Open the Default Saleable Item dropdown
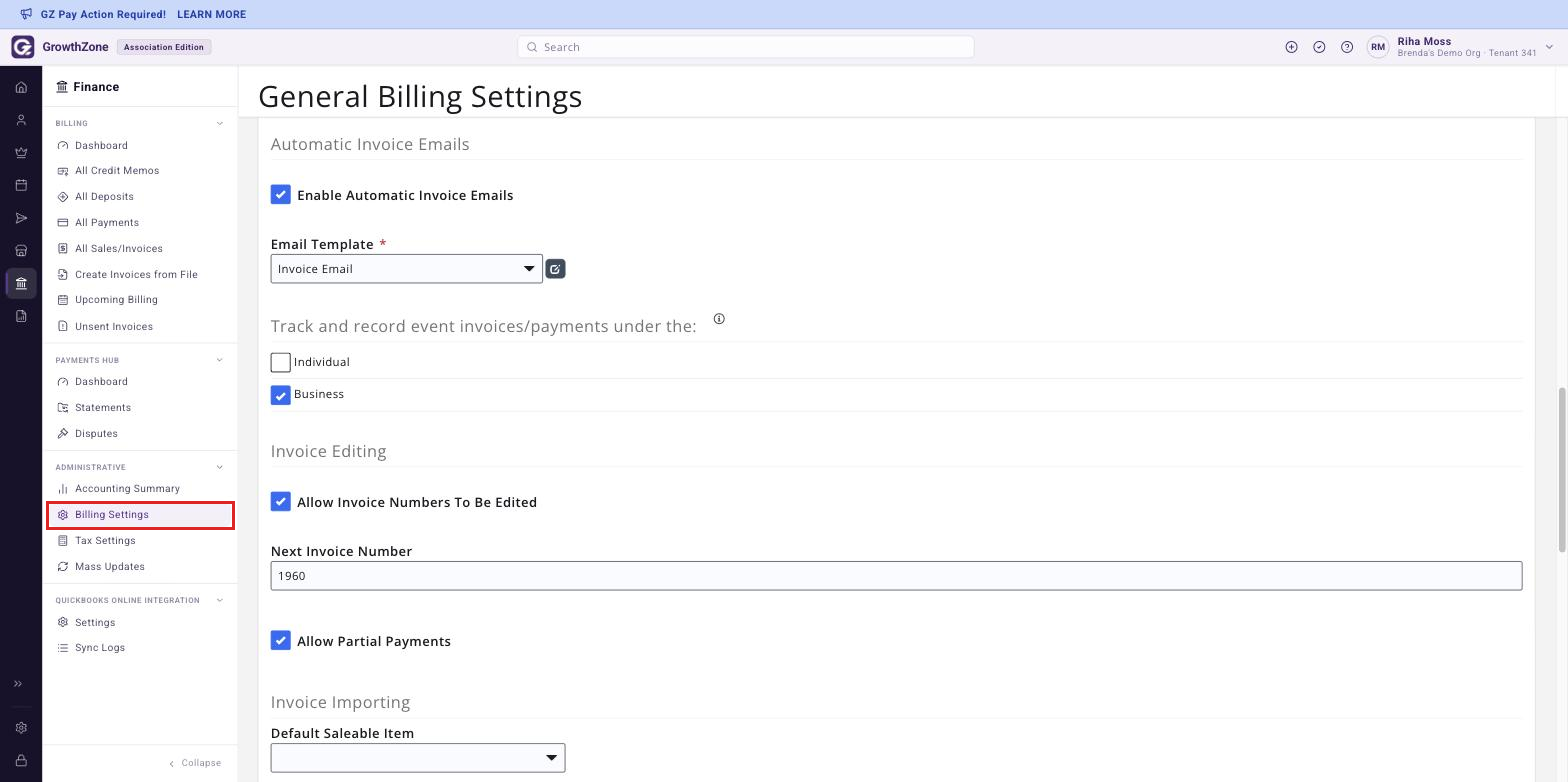 point(418,758)
